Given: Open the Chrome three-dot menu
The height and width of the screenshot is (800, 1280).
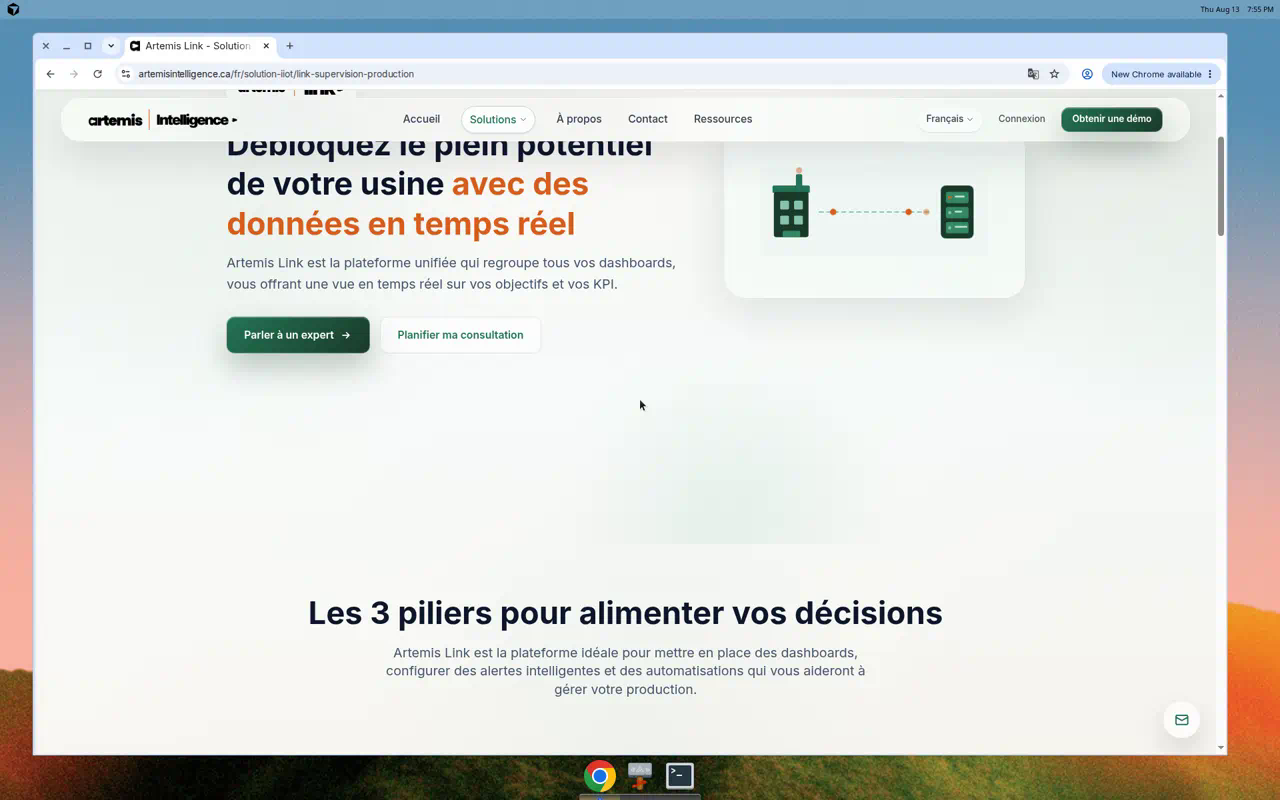Looking at the screenshot, I should click(x=1210, y=74).
